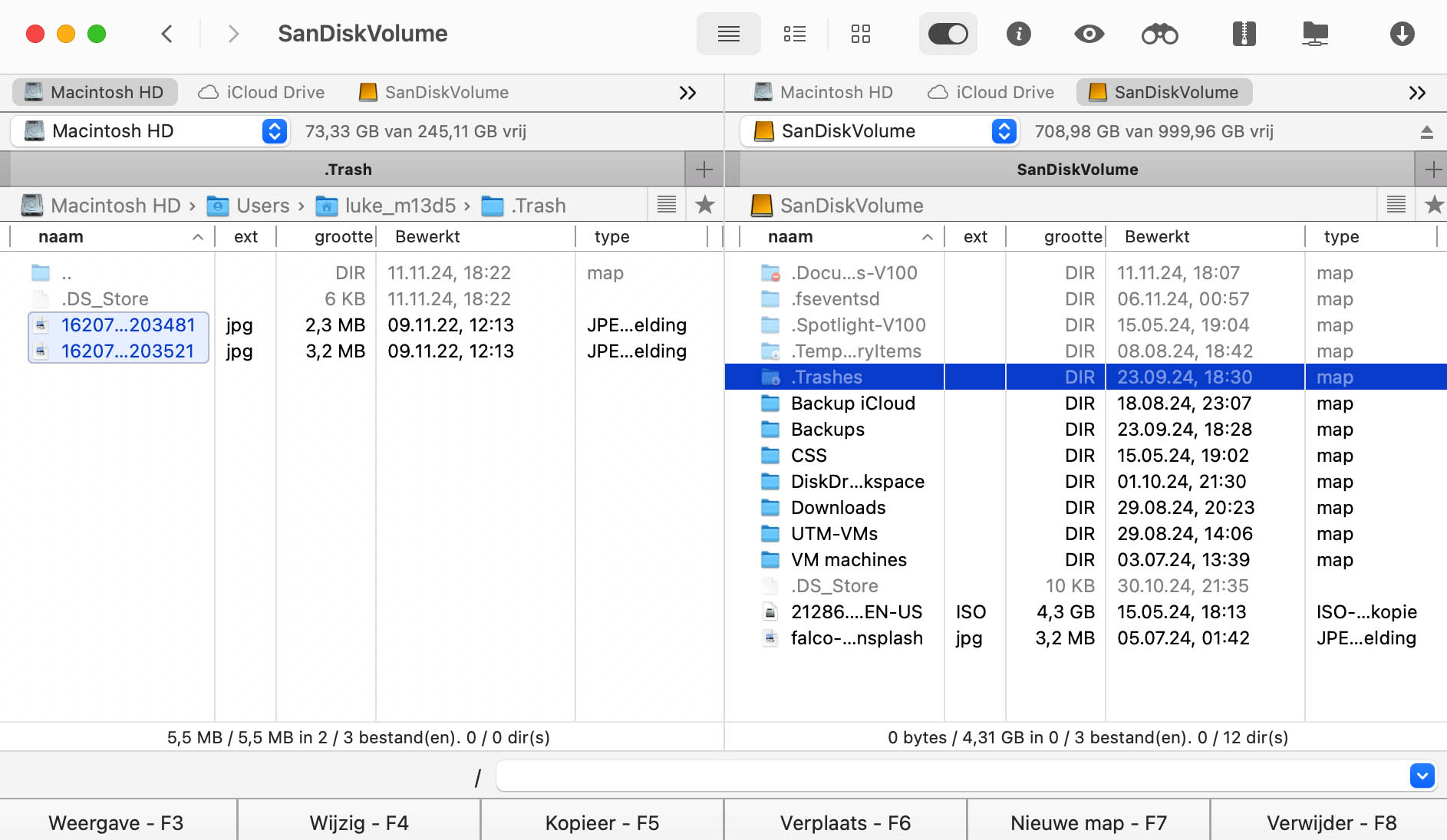Switch to full list view mode
The height and width of the screenshot is (840, 1447).
tap(728, 34)
